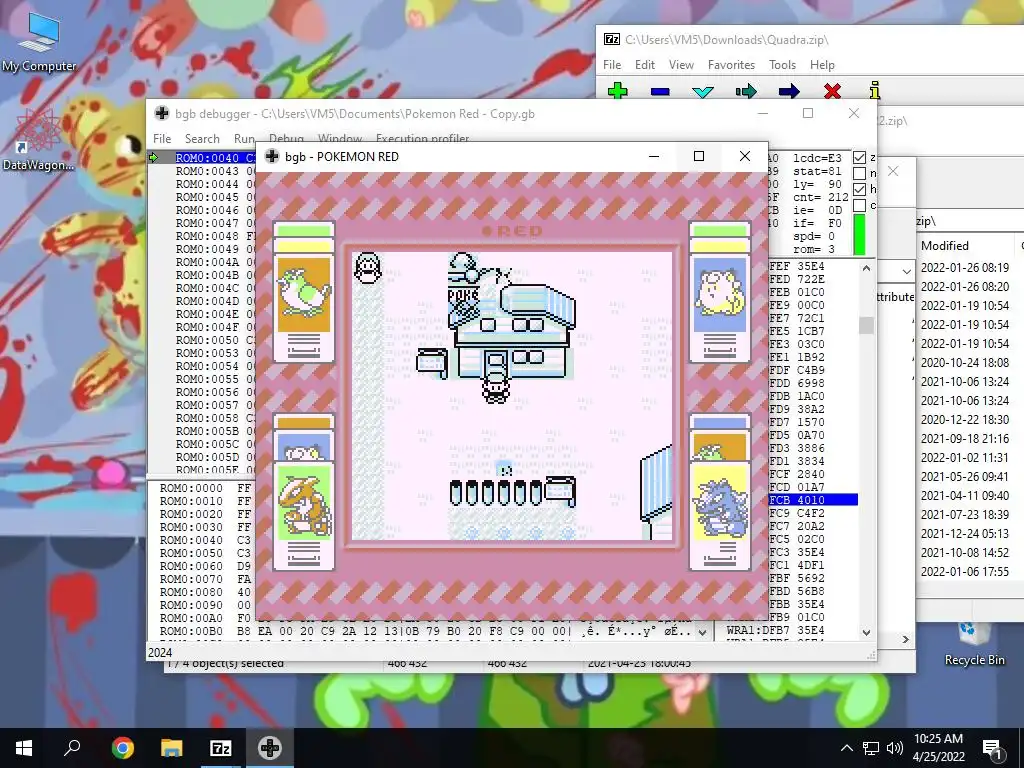
Task: Click the 7-Zip Test (cyan checkmark) icon
Action: pyautogui.click(x=703, y=91)
